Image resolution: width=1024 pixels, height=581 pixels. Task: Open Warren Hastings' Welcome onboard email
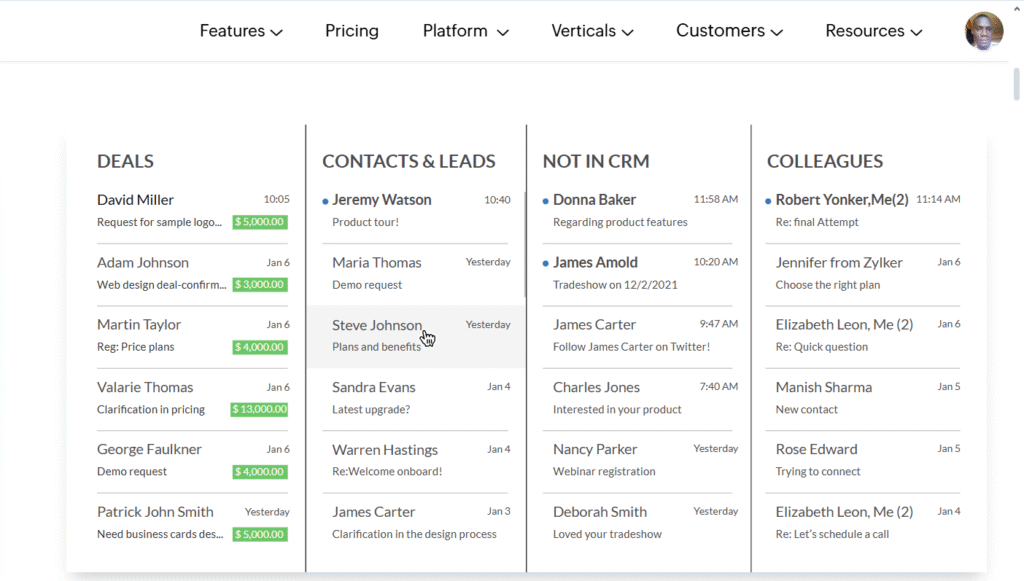416,460
